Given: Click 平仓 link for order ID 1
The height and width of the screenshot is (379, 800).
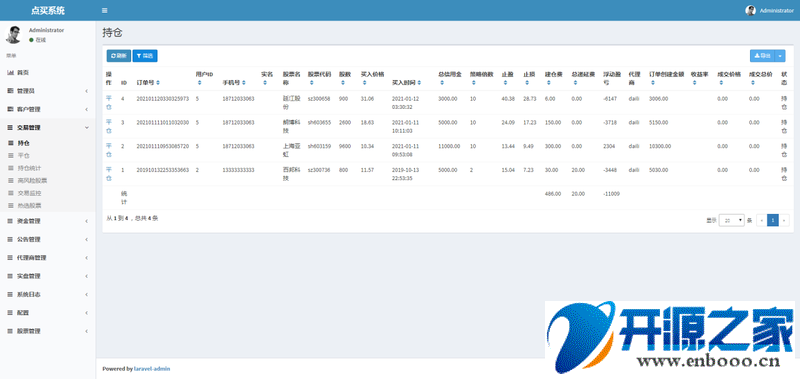Looking at the screenshot, I should [x=108, y=174].
